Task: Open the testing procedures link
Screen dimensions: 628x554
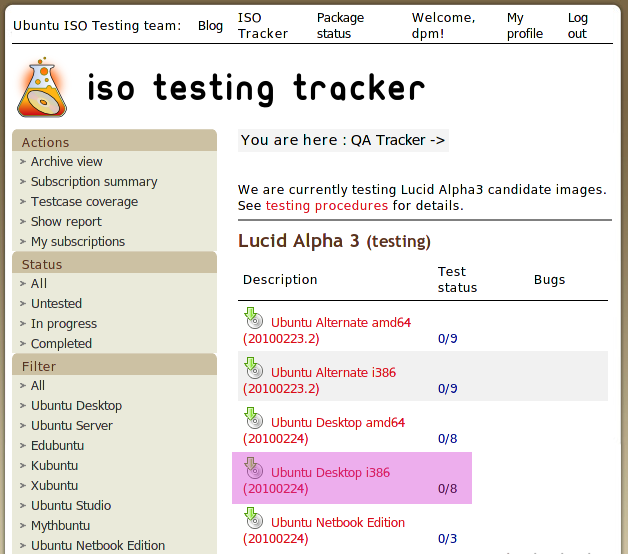Action: 327,205
